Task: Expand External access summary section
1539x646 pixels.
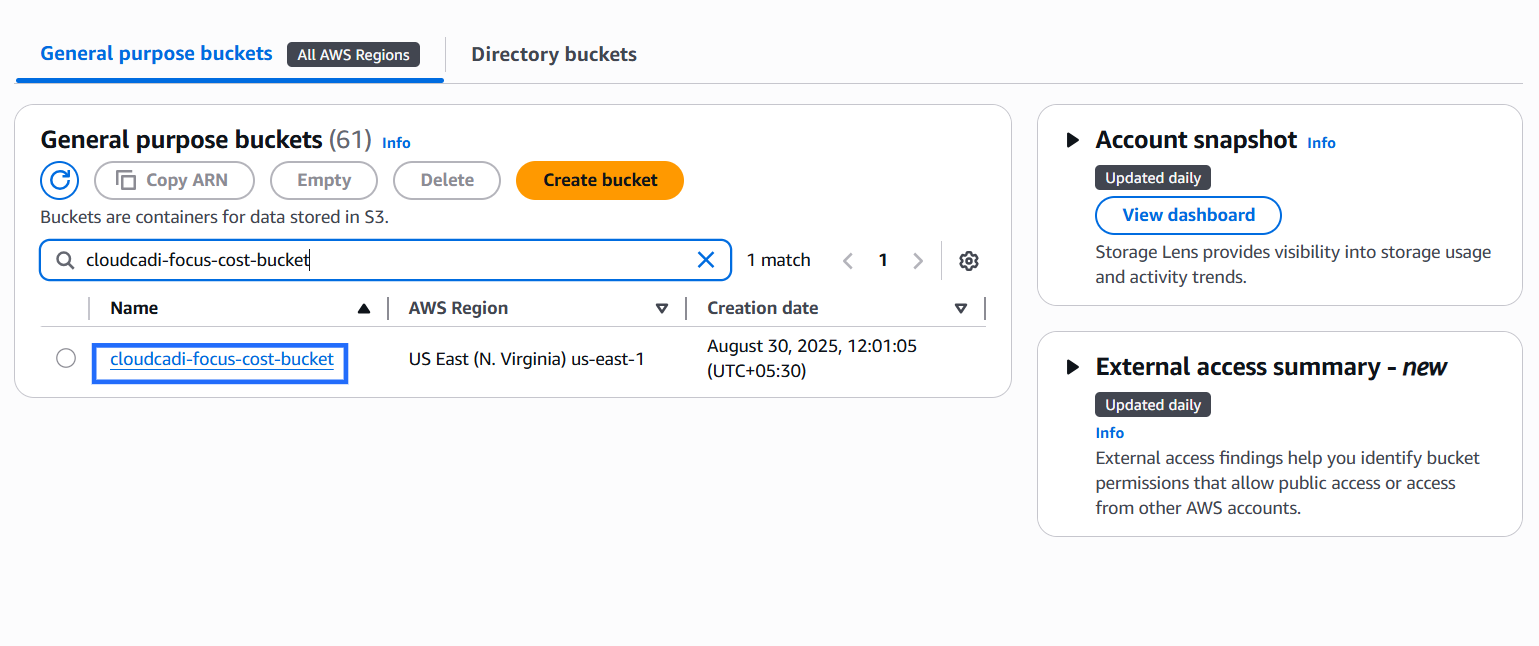Action: (x=1073, y=367)
